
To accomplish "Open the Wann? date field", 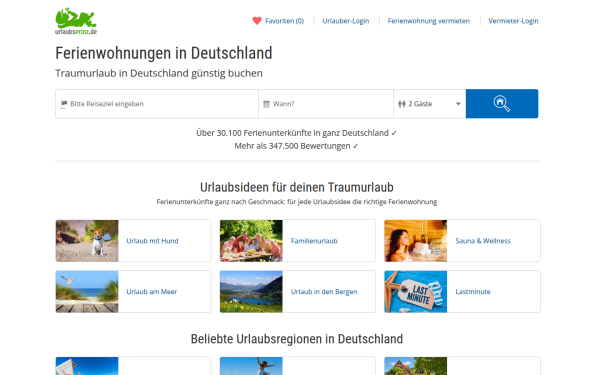I will (326, 104).
